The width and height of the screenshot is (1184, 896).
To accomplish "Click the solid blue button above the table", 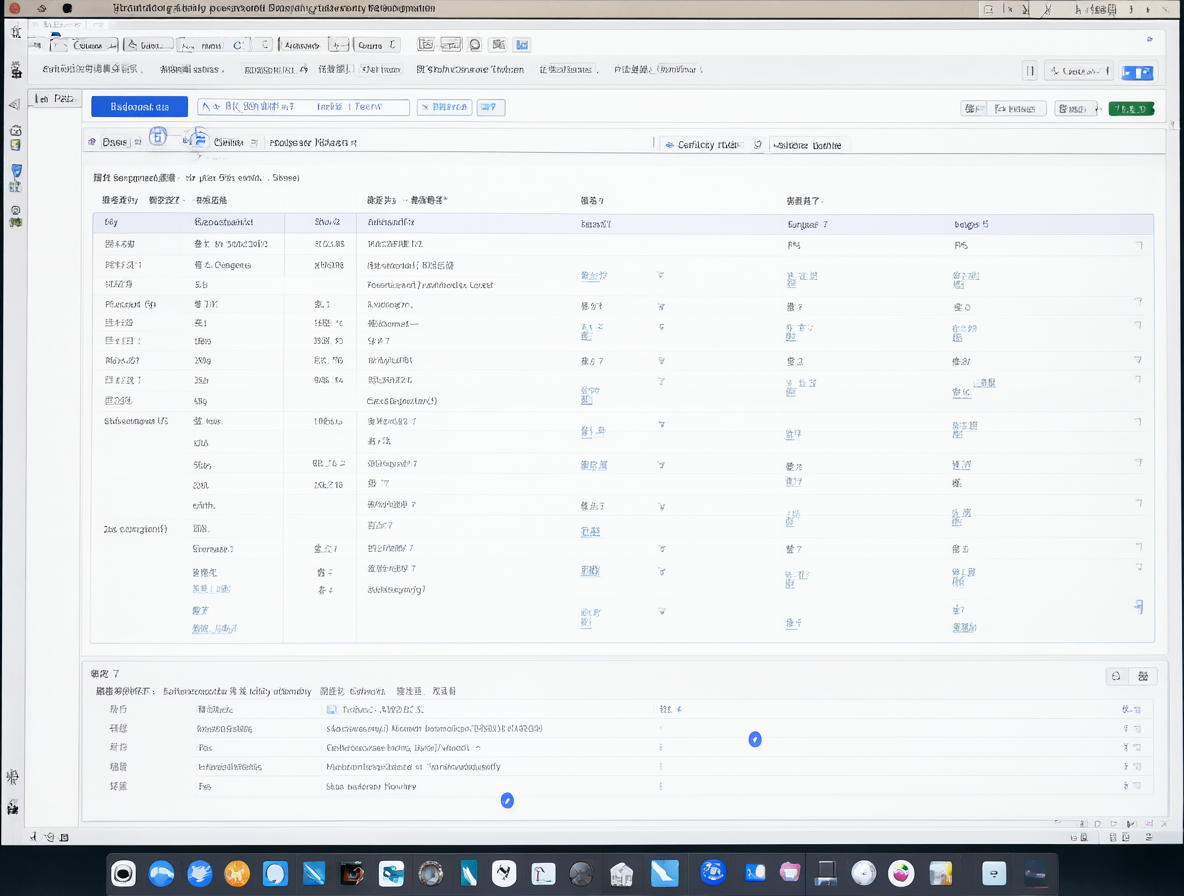I will 140,106.
